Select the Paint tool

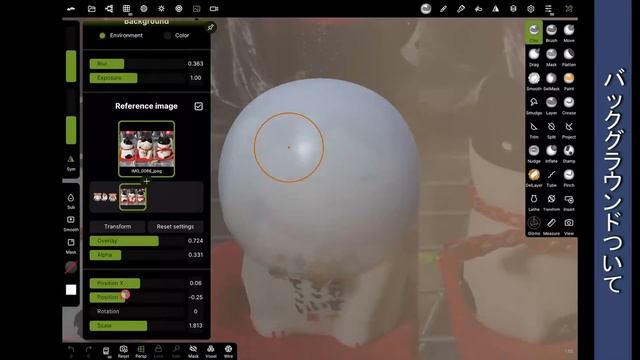click(x=569, y=81)
